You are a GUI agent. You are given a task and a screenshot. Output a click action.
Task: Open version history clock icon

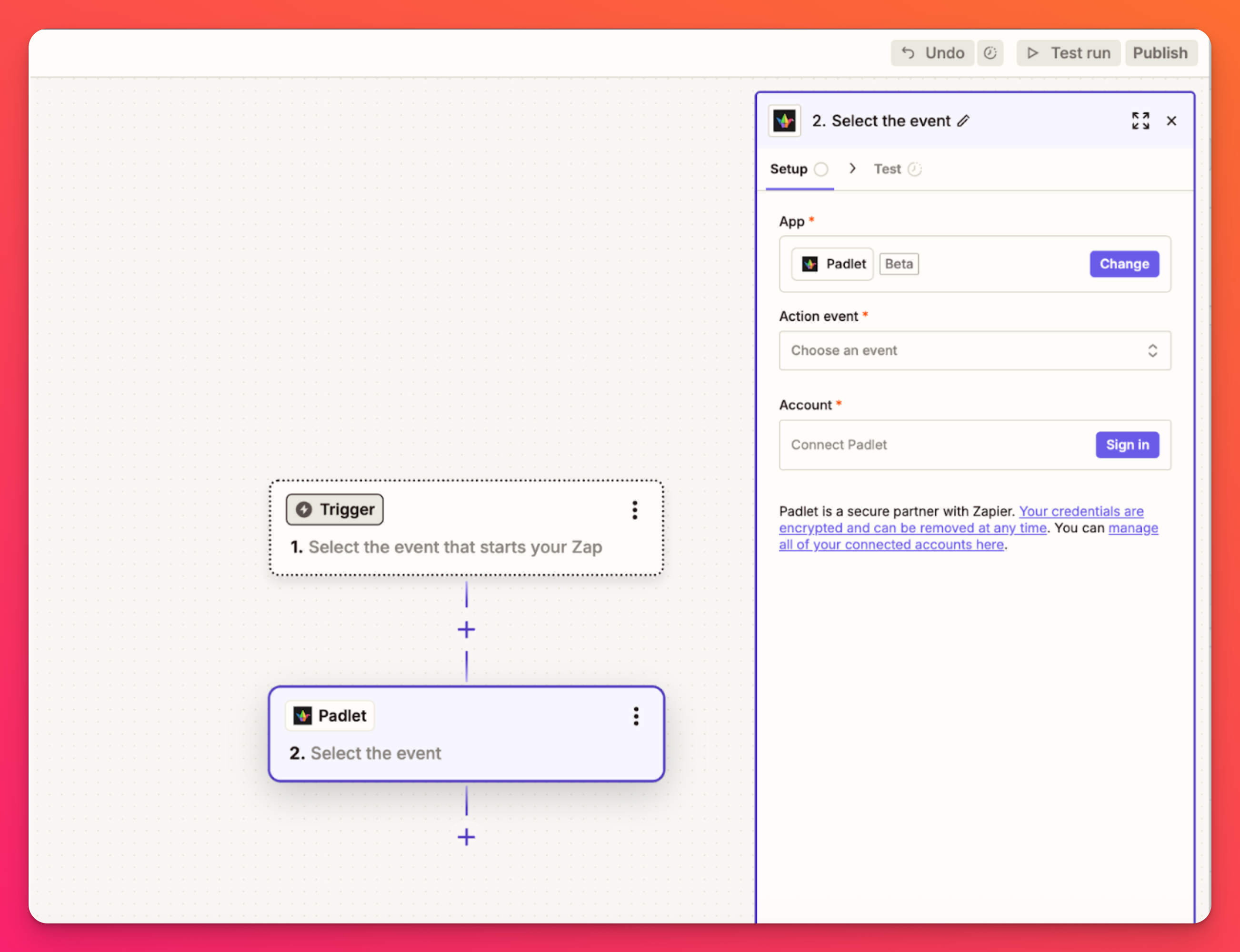coord(990,53)
